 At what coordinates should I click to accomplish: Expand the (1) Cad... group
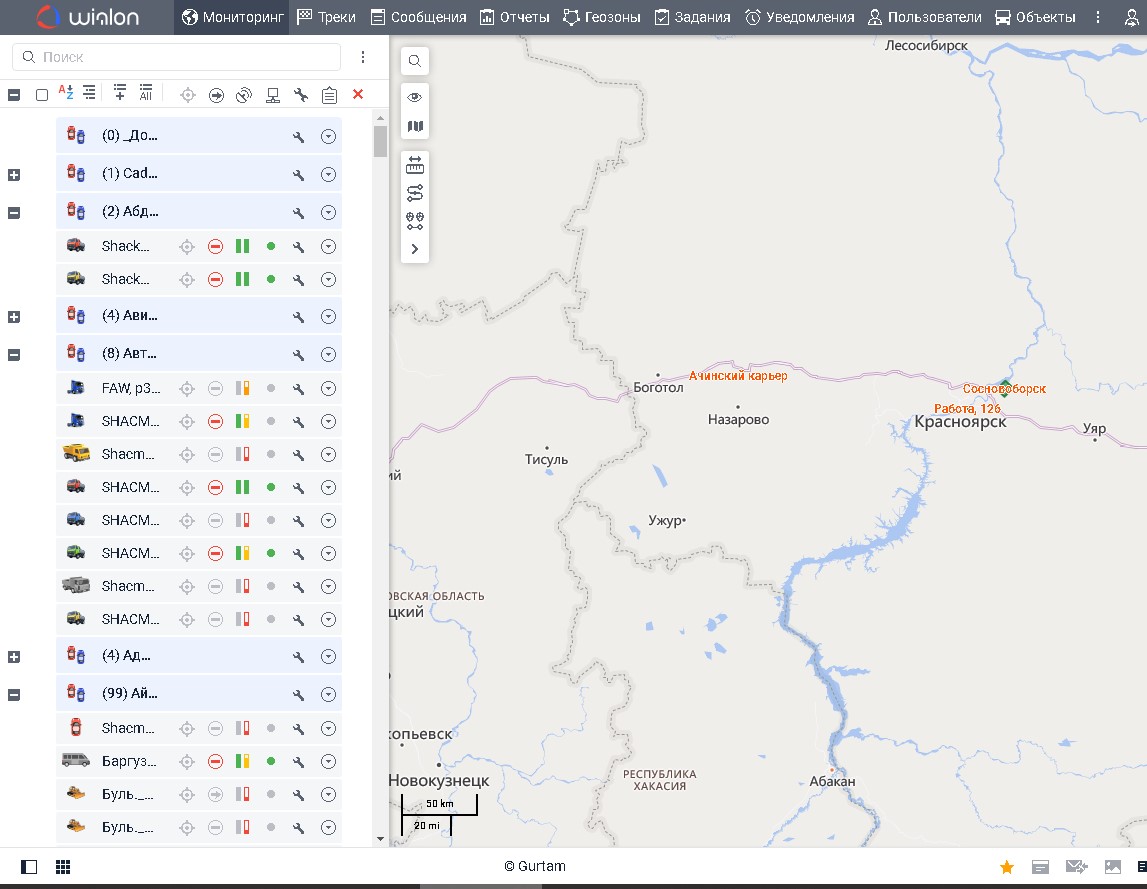[x=14, y=175]
